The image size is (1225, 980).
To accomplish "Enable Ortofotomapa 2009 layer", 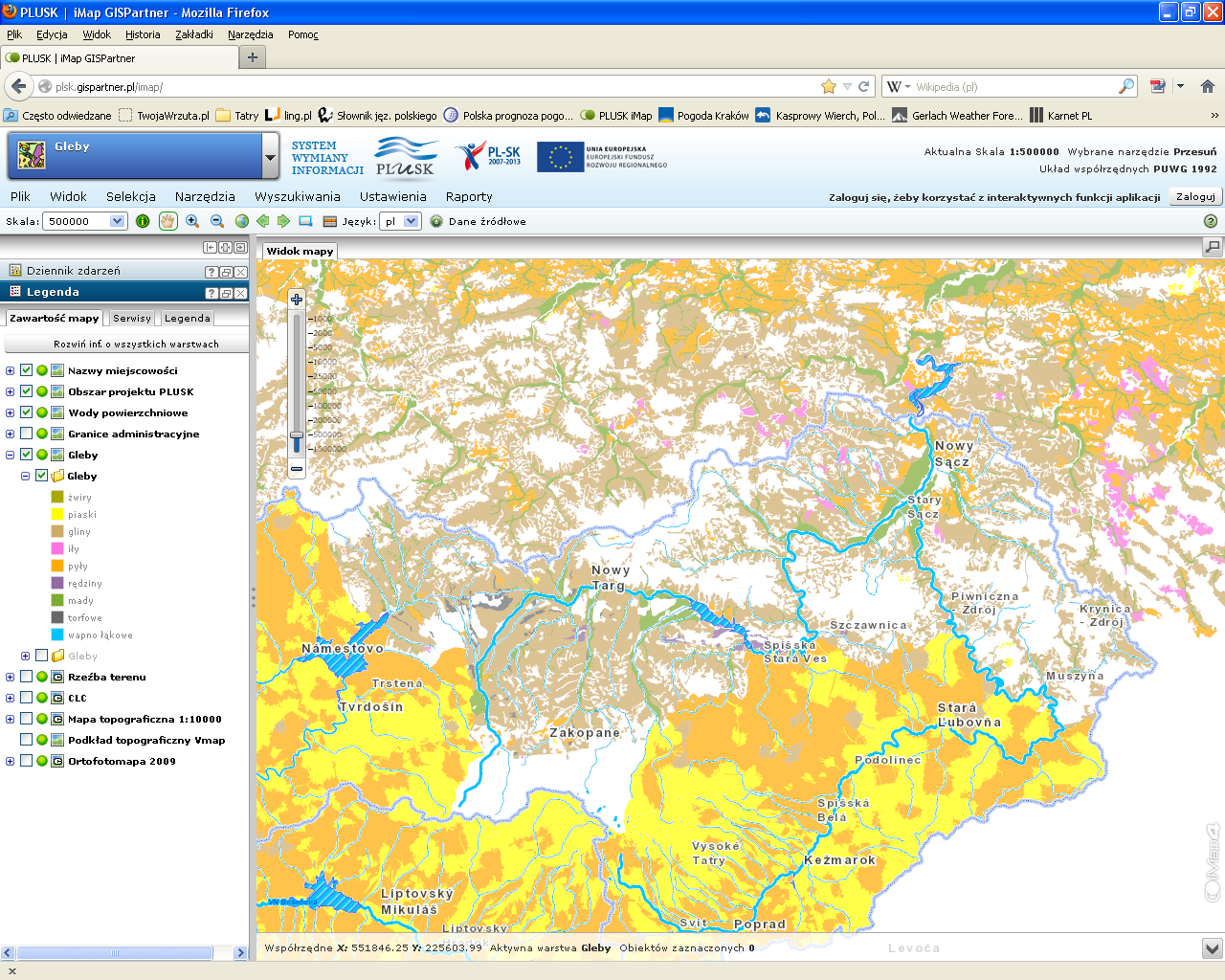I will click(x=27, y=761).
